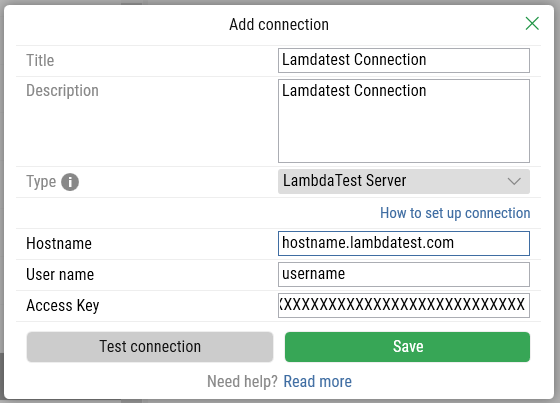Click the Description text area
Viewport: 560px width, 403px height.
404,121
